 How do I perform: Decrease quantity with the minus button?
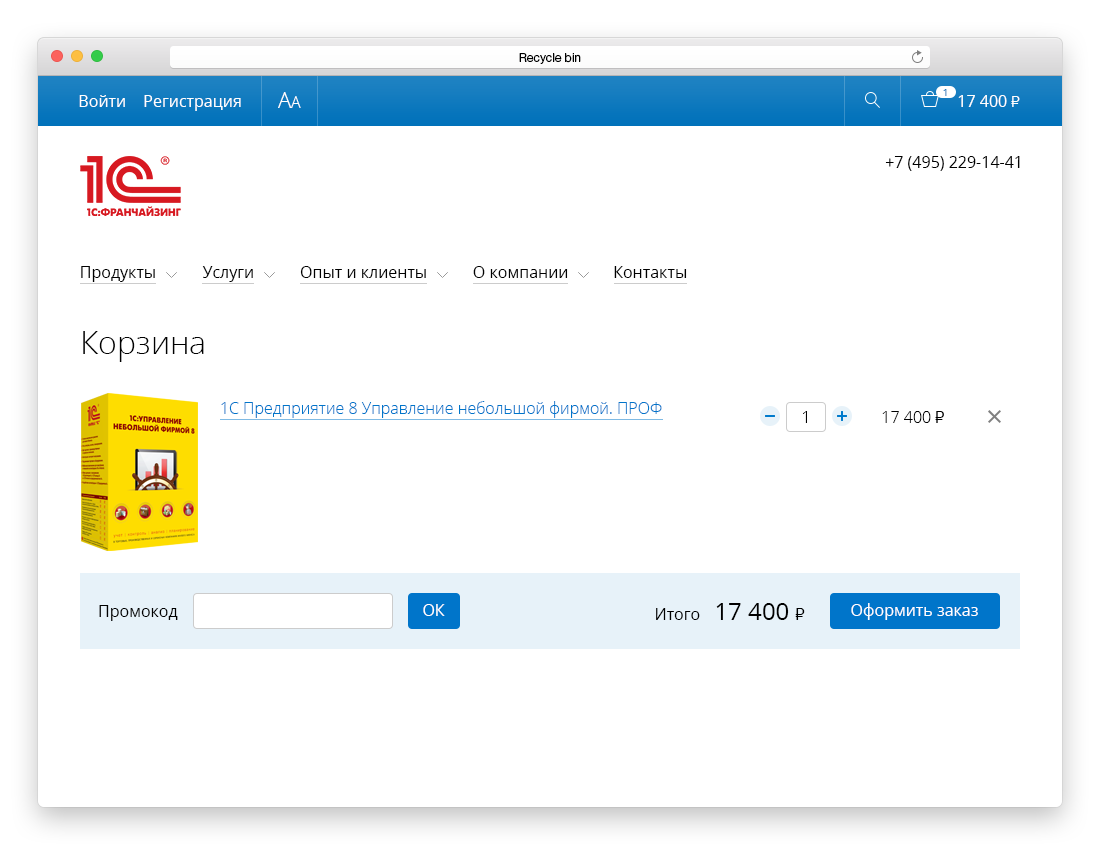[x=769, y=416]
